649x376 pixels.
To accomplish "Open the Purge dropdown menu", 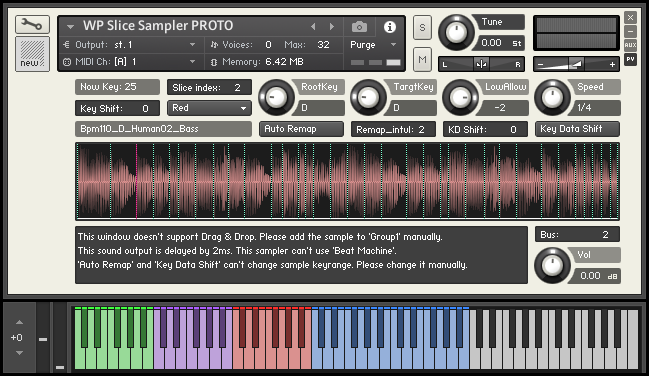I will [373, 45].
